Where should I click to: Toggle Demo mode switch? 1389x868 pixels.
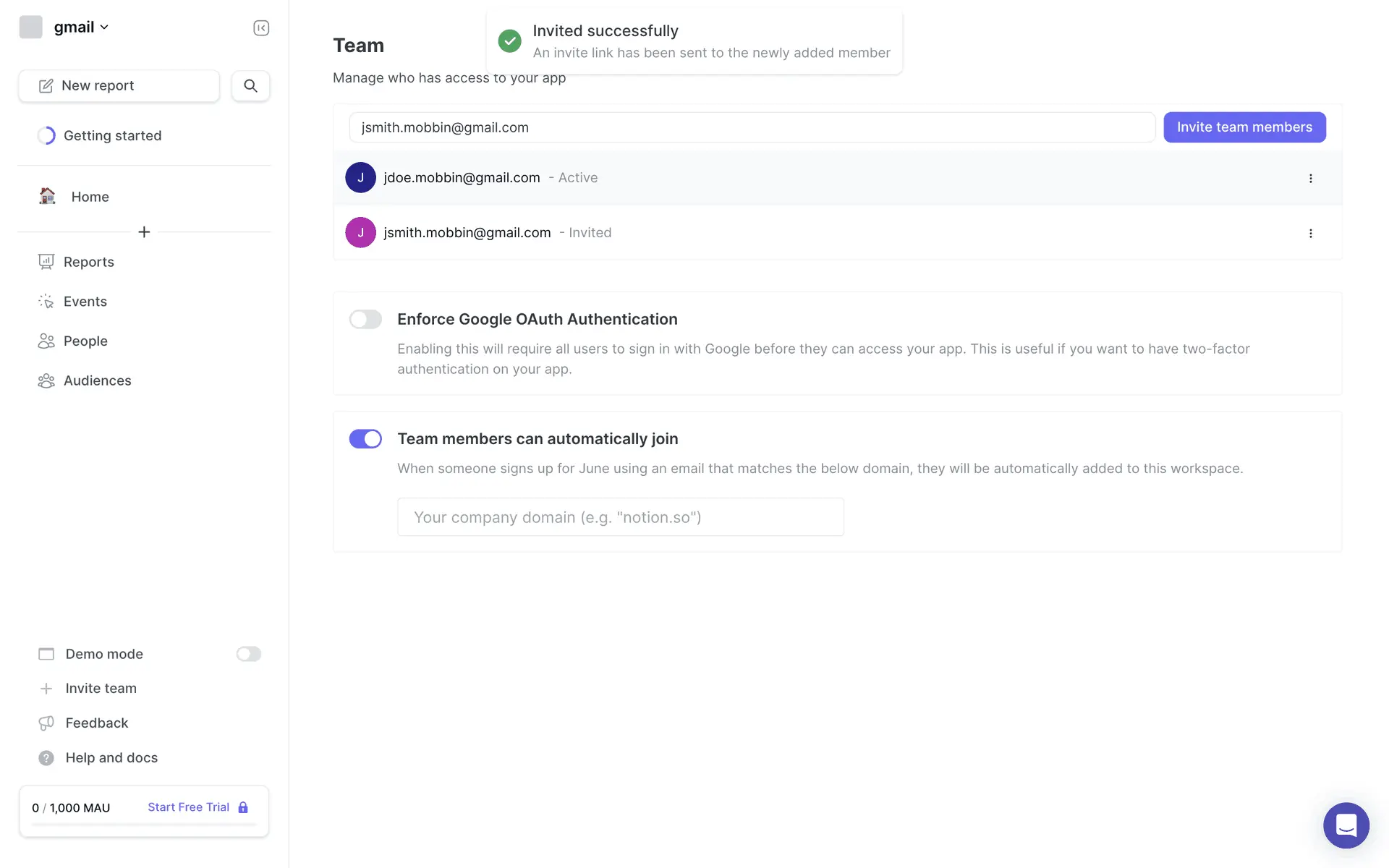click(x=248, y=654)
